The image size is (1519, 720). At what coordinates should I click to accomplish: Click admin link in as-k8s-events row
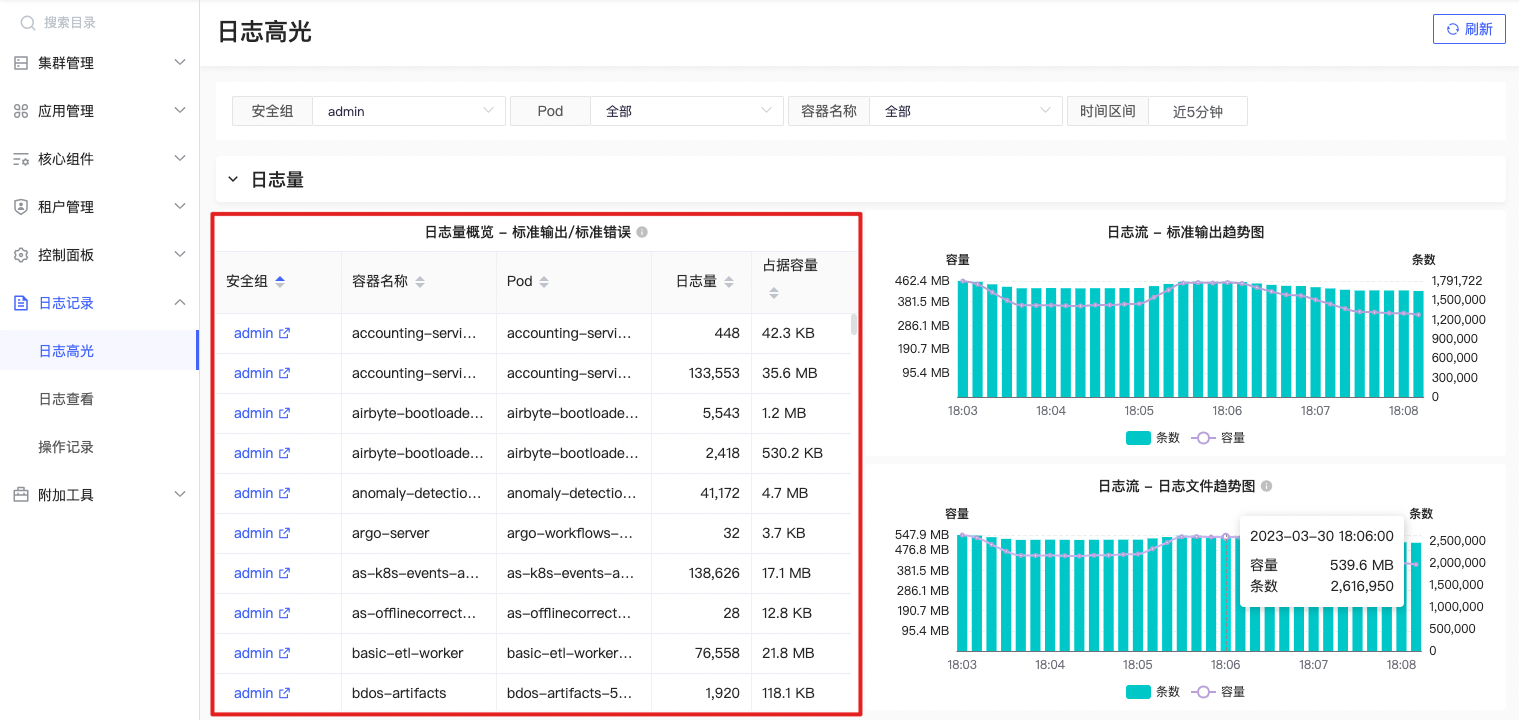click(x=253, y=573)
